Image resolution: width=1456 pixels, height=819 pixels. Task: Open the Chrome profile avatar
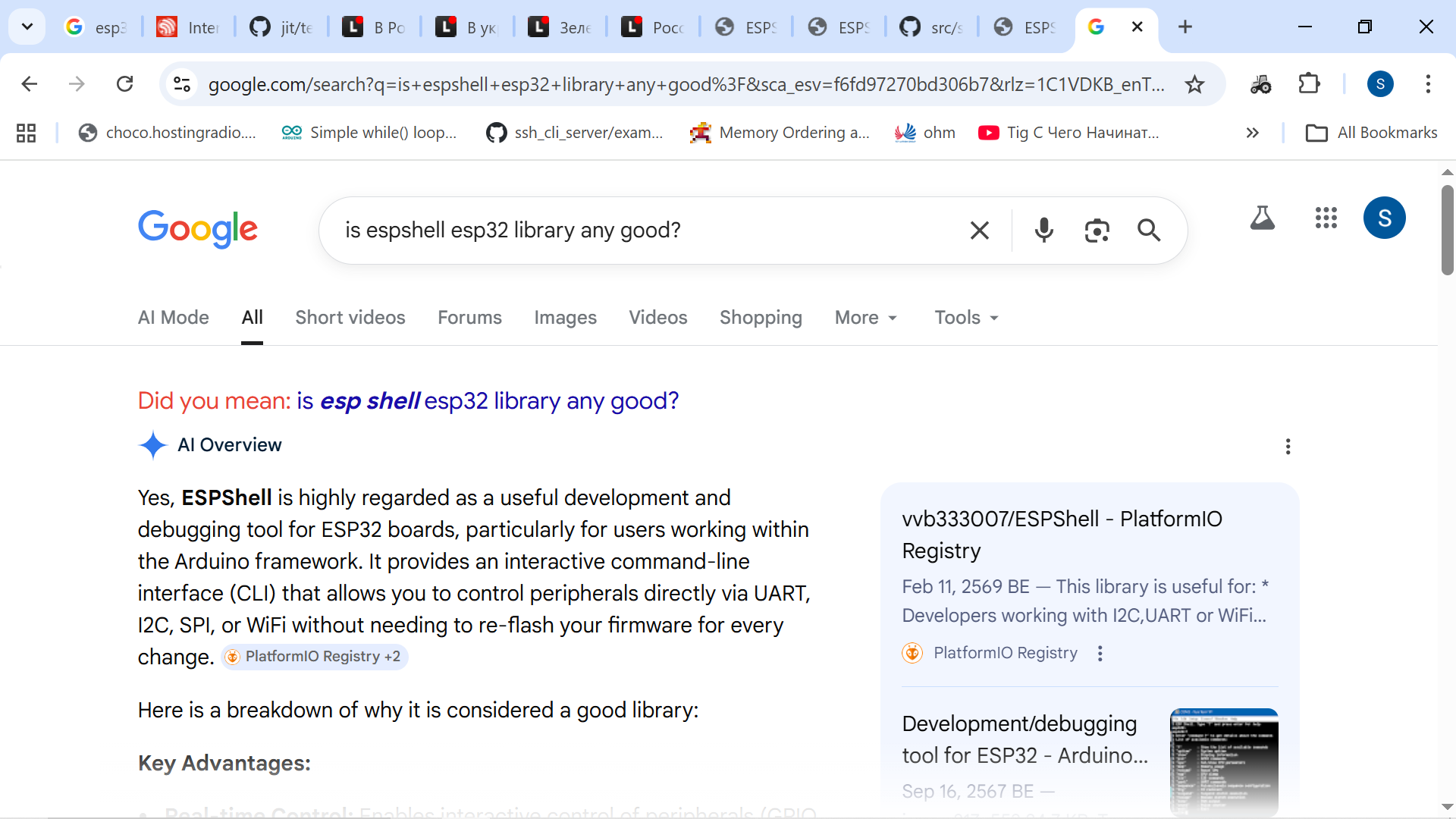1380,84
